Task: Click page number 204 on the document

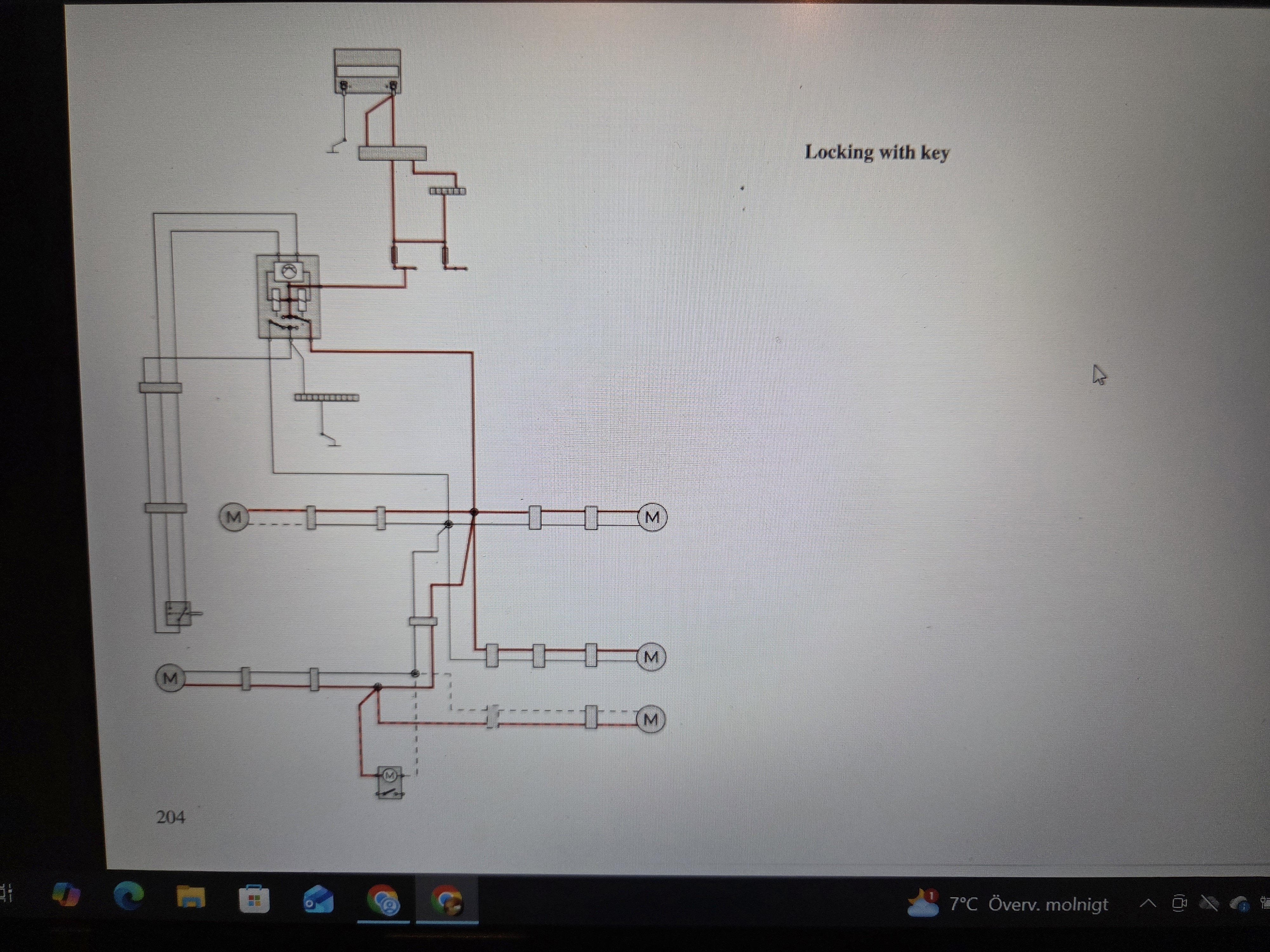Action: [170, 817]
